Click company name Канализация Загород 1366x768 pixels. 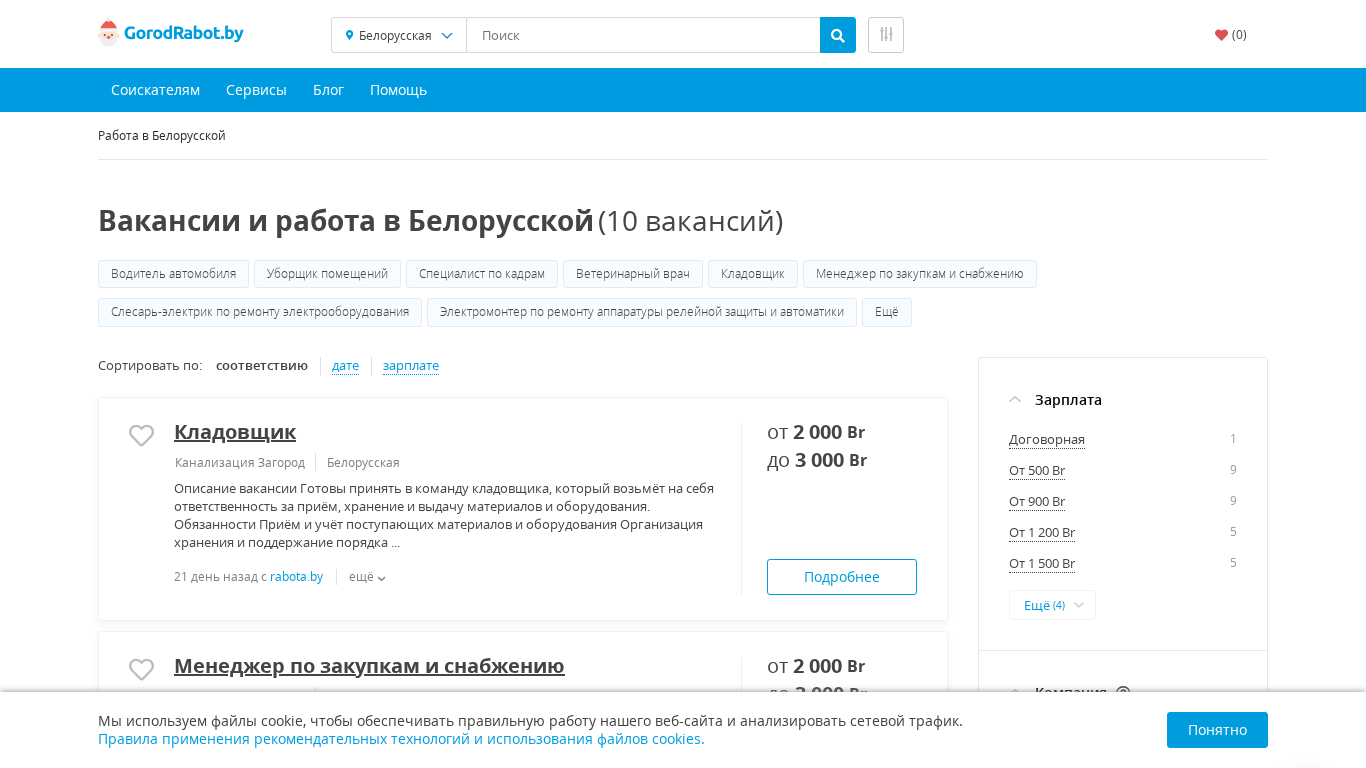coord(240,463)
